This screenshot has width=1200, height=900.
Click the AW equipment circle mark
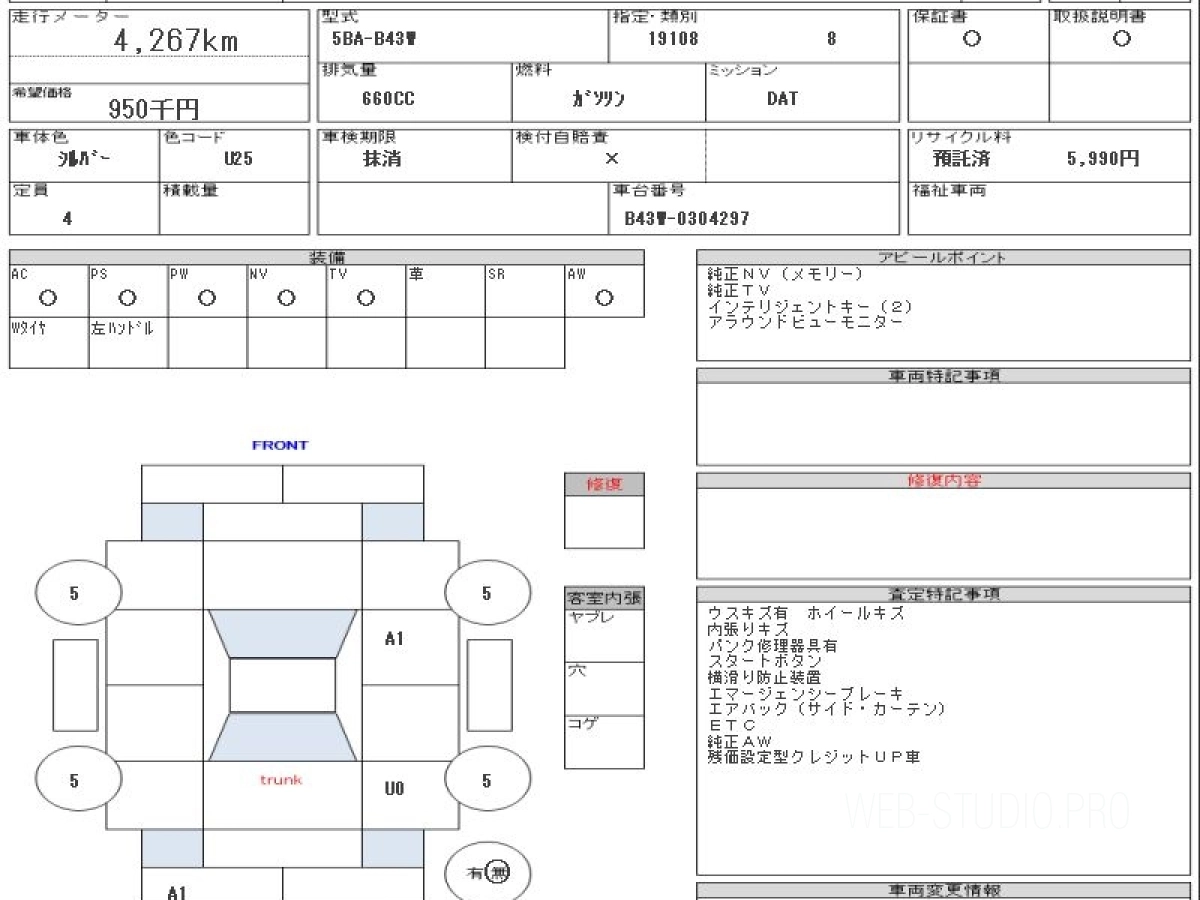[604, 298]
